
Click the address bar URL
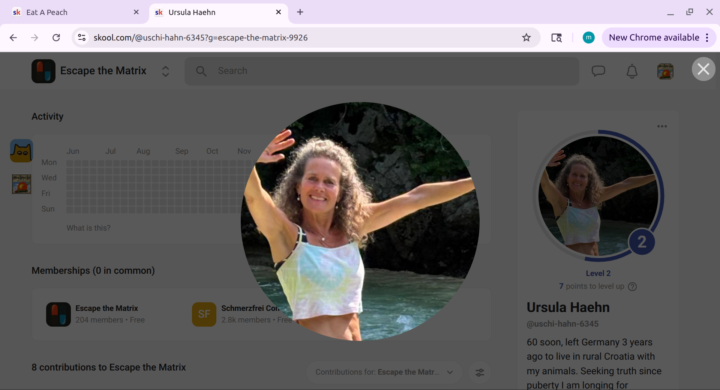tap(201, 38)
